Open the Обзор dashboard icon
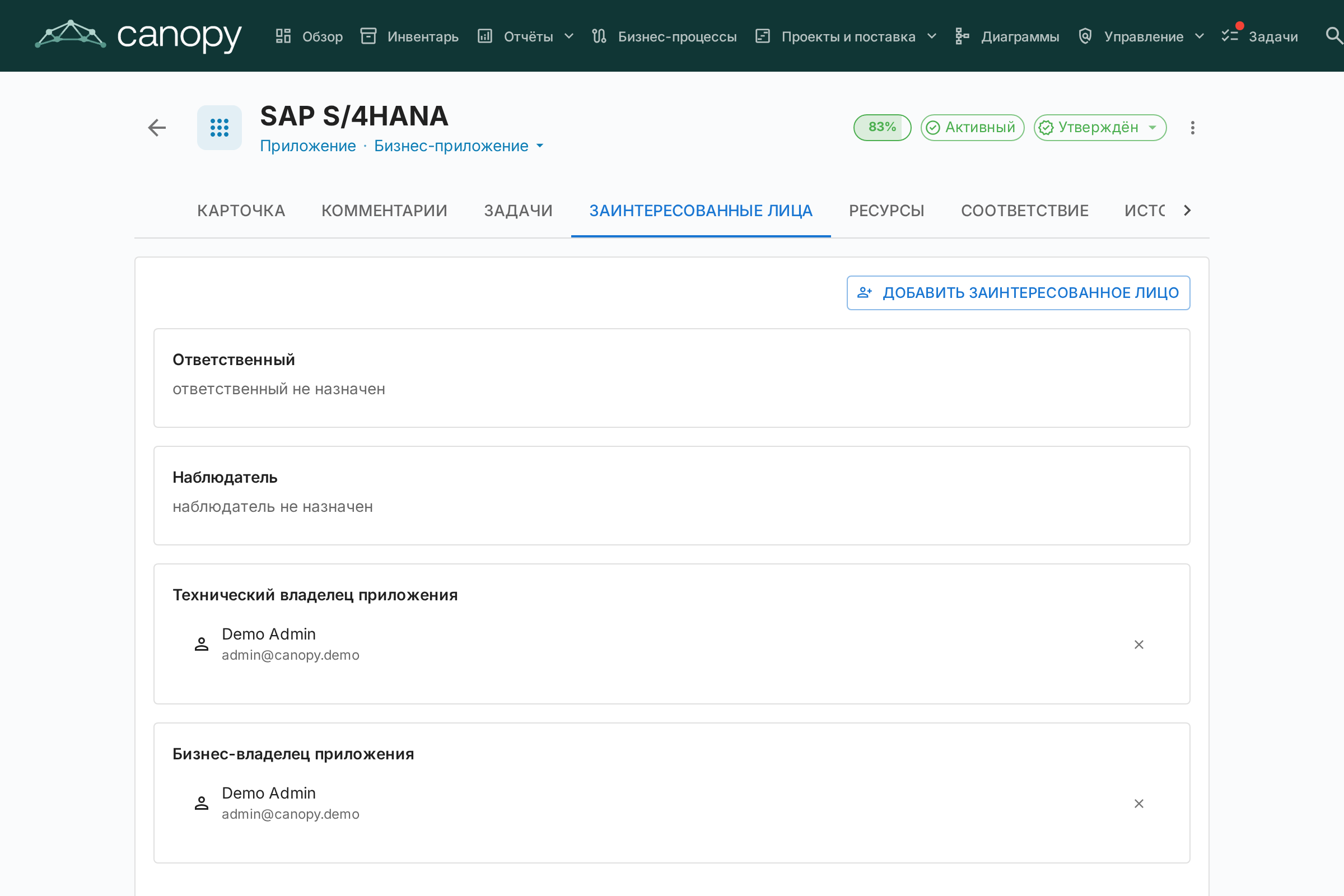 click(283, 36)
